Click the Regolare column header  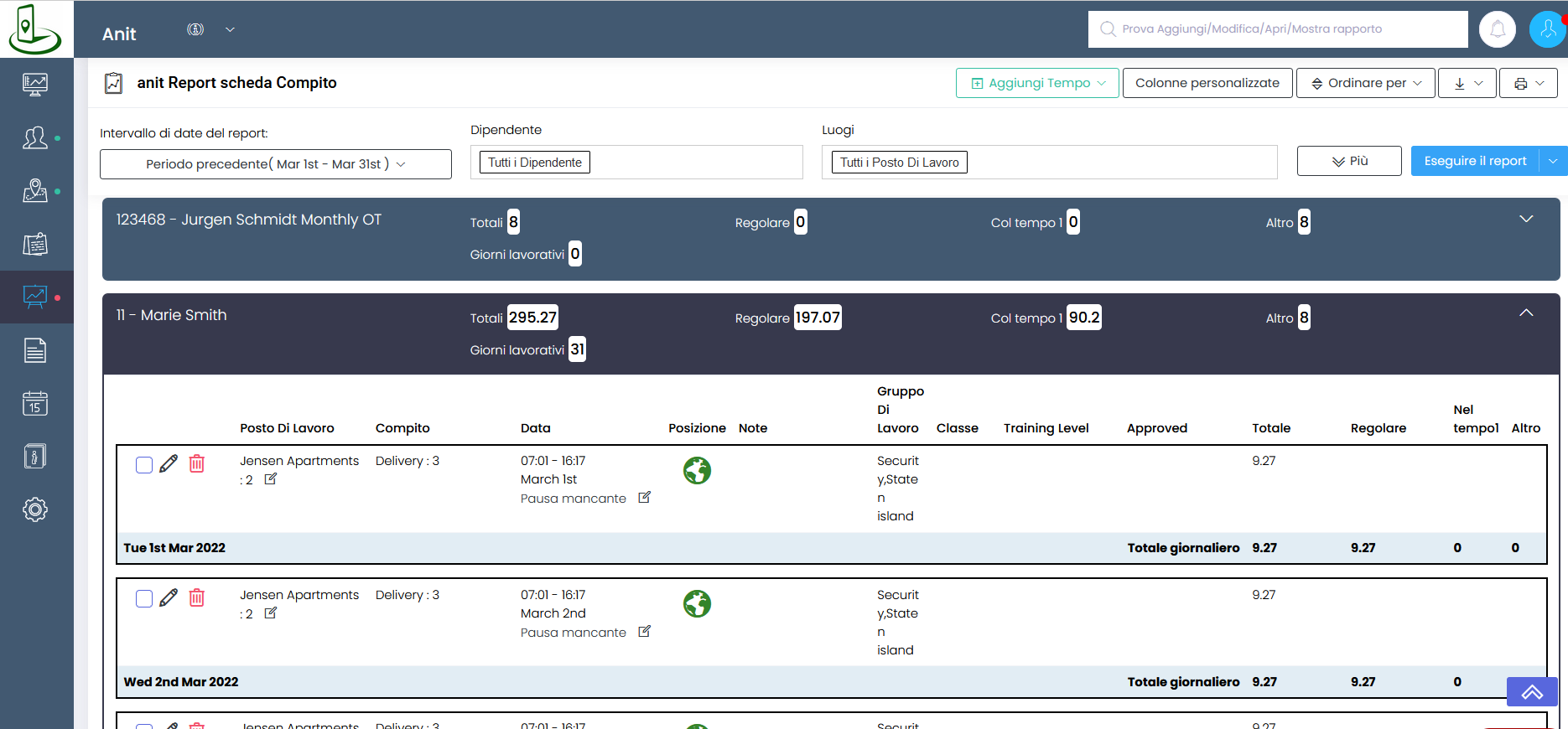point(1378,428)
